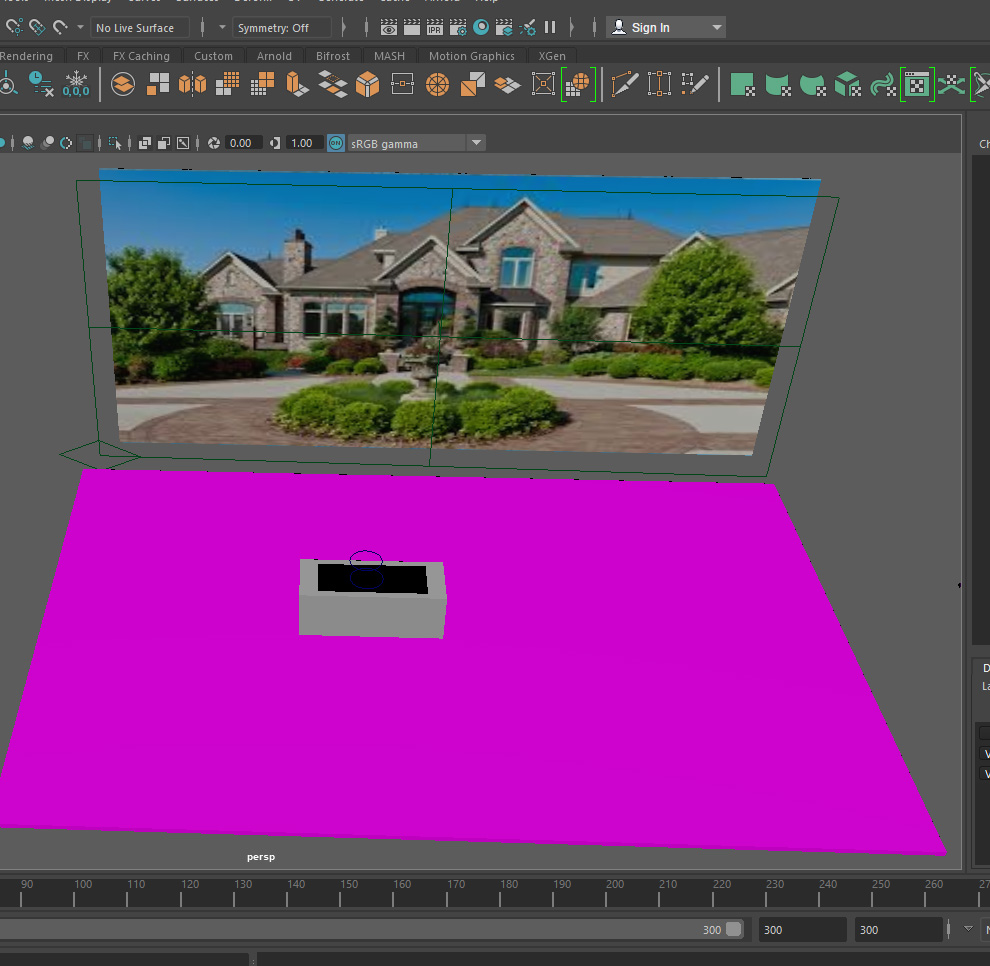The width and height of the screenshot is (990, 966).
Task: Click the cylindrical UV mapping green icon
Action: click(778, 84)
